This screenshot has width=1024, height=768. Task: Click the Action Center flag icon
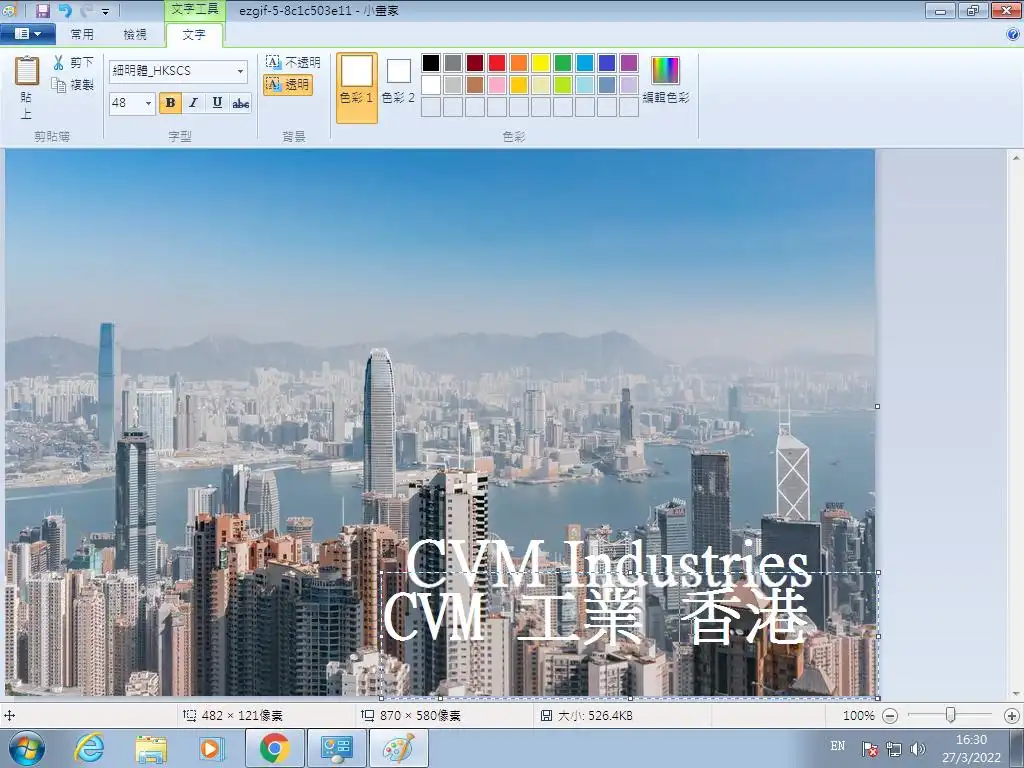point(869,748)
